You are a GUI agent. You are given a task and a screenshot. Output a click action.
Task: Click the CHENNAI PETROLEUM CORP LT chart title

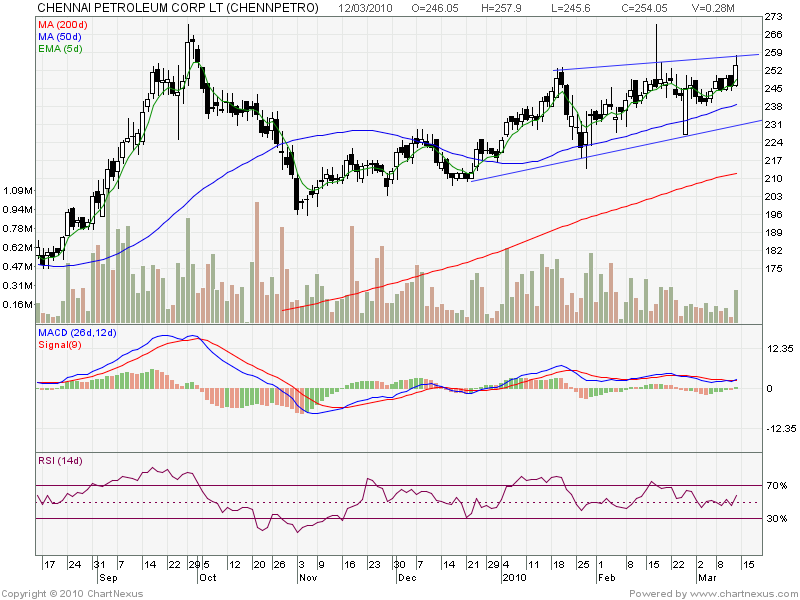pos(180,10)
